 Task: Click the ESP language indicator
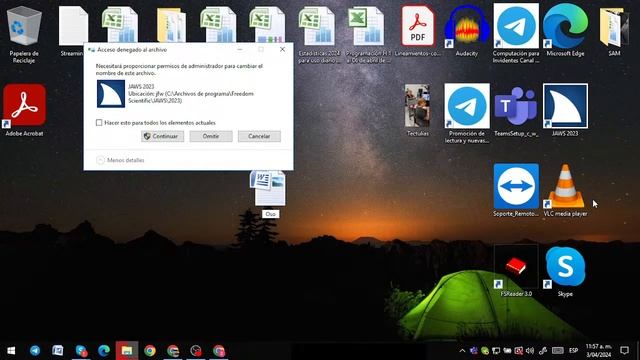(x=573, y=351)
